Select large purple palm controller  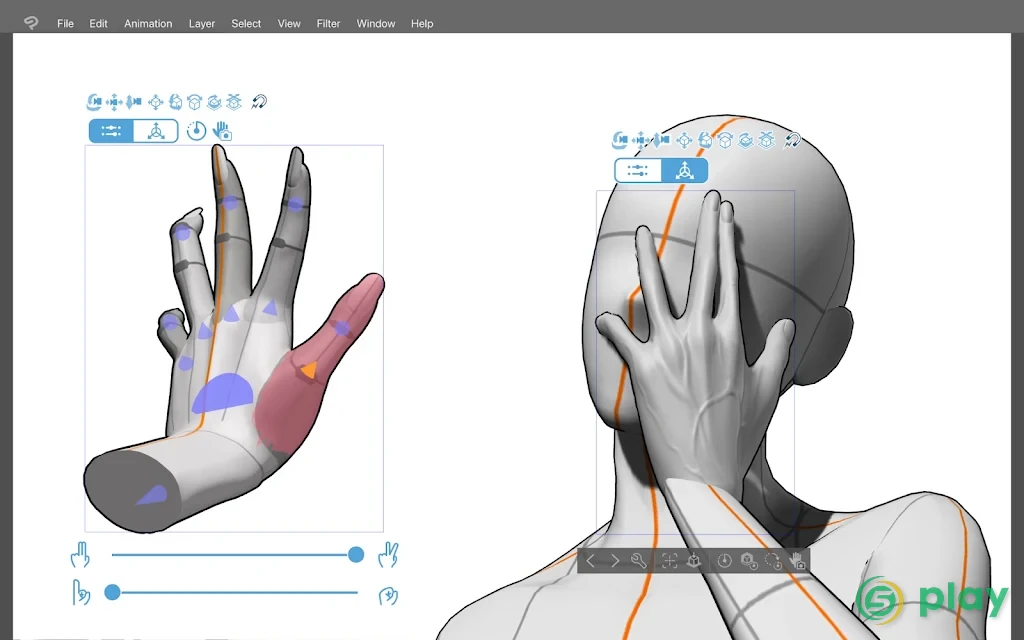(x=222, y=393)
